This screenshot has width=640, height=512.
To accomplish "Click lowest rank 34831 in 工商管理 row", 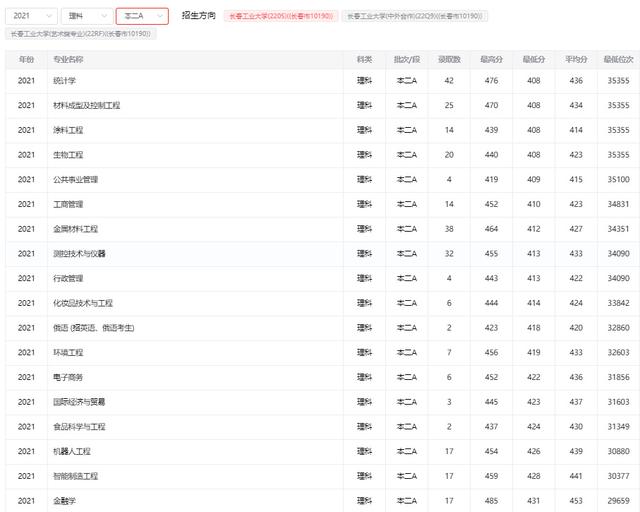I will 618,204.
